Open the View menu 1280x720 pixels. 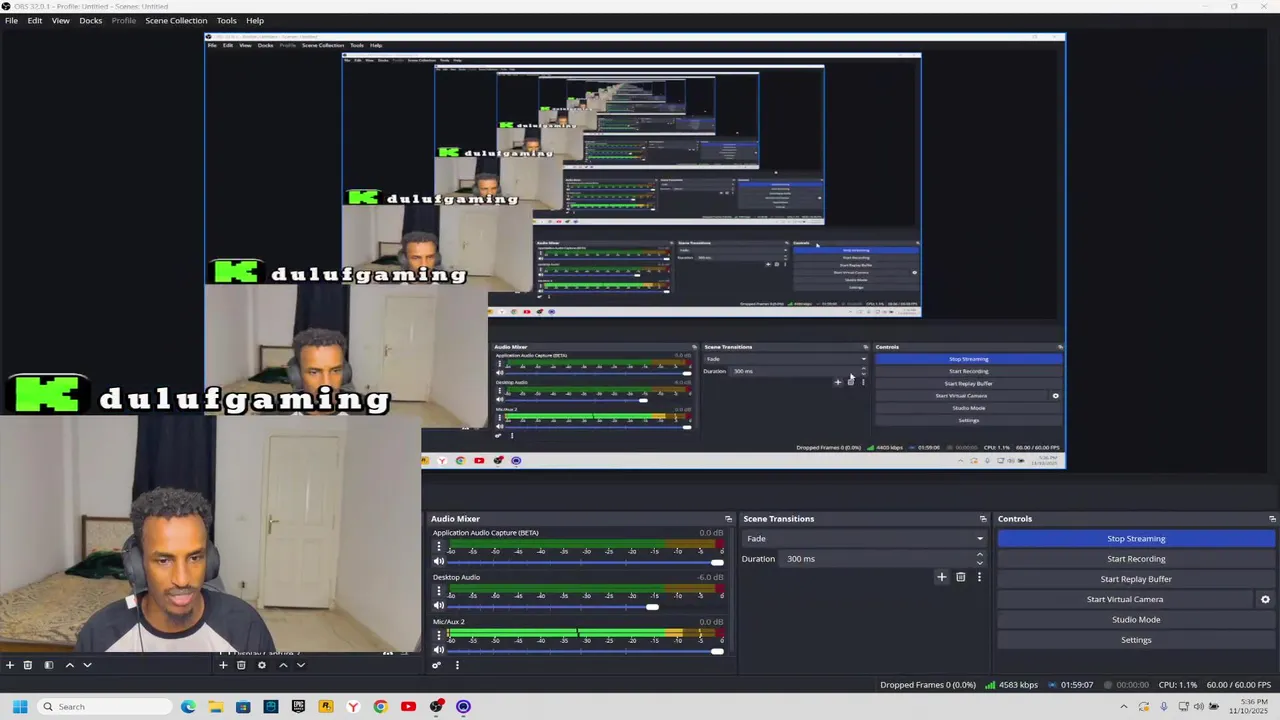(x=60, y=20)
